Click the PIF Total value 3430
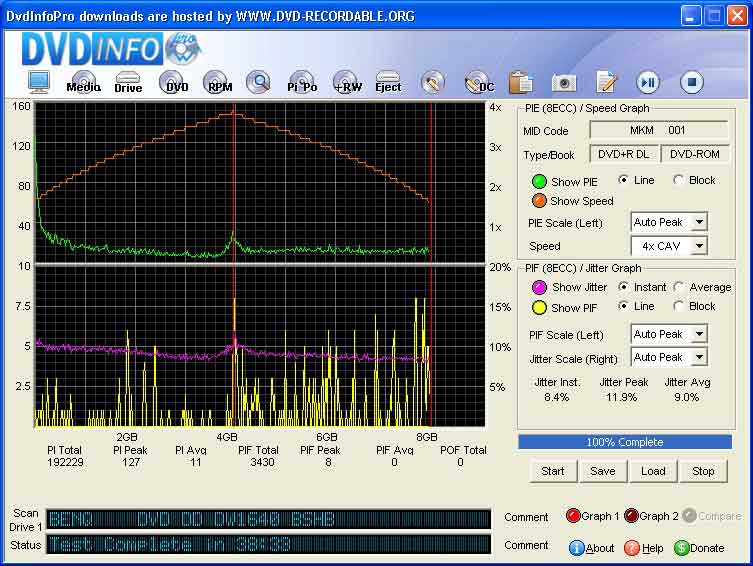Image resolution: width=753 pixels, height=566 pixels. click(x=262, y=462)
